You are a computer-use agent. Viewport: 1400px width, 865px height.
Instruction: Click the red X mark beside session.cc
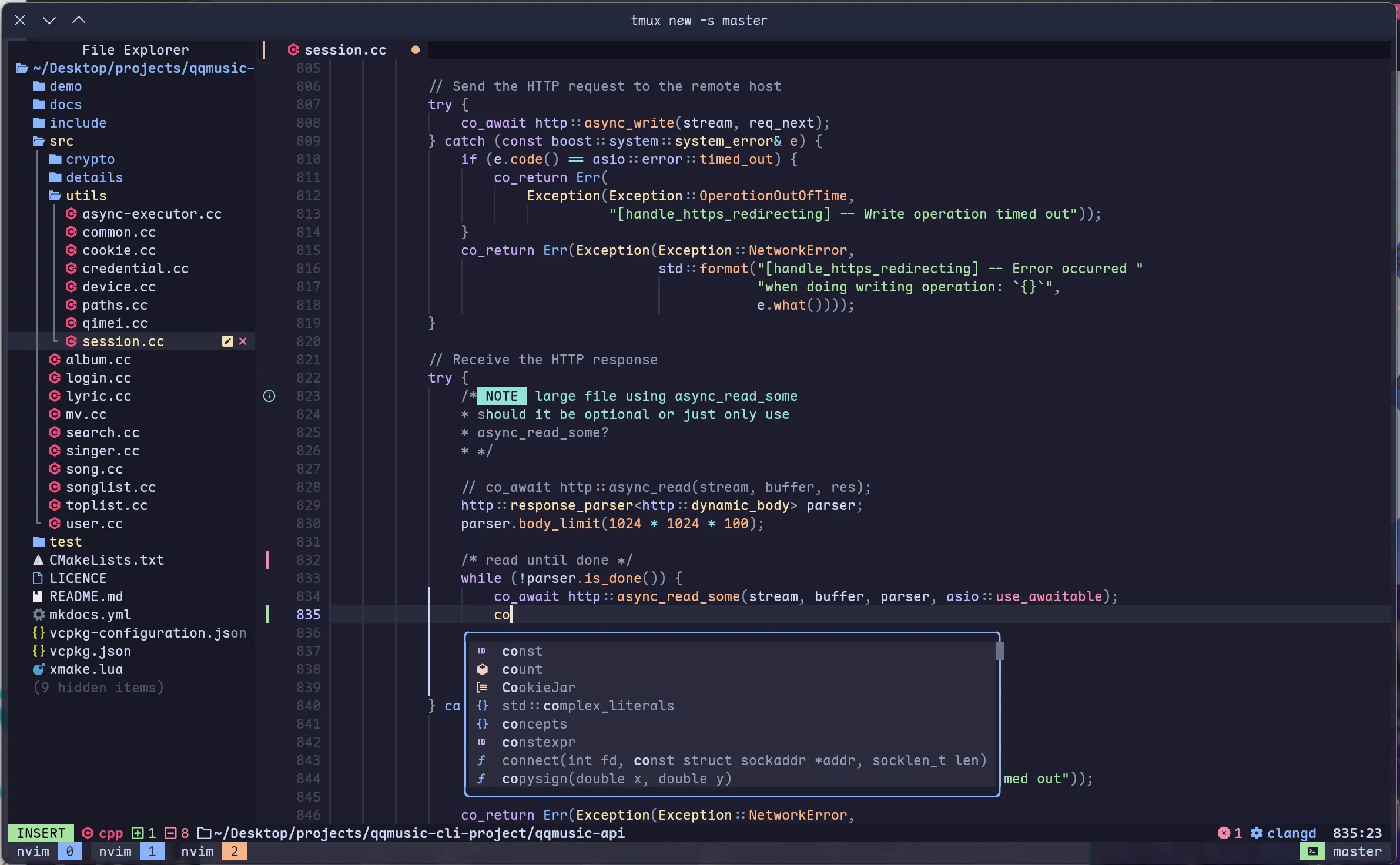point(243,341)
